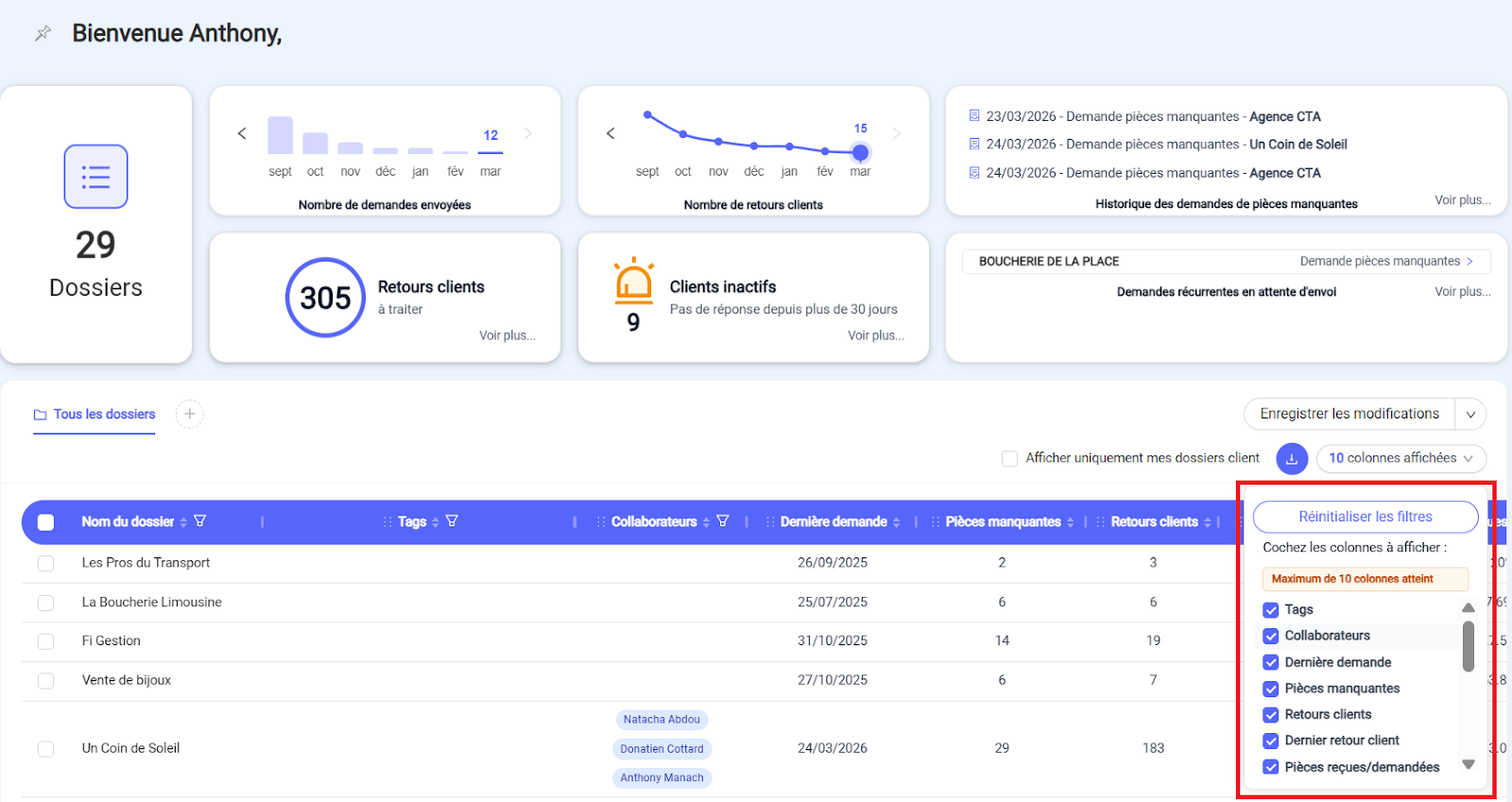Add a new tab with plus icon
The width and height of the screenshot is (1512, 802).
pyautogui.click(x=190, y=414)
